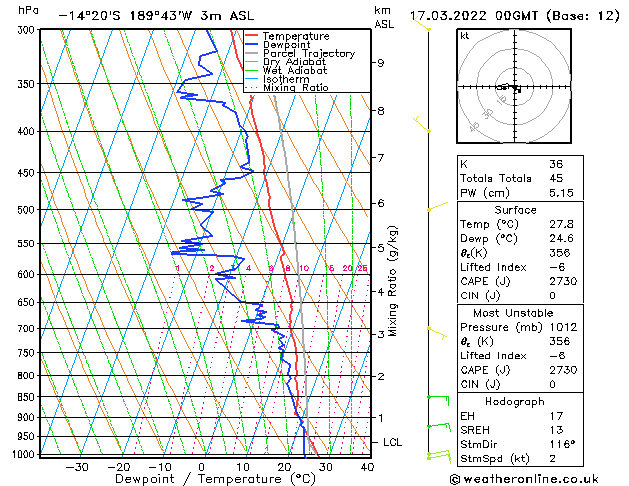
Task: Click the 'Temperature' legend entry
Action: pyautogui.click(x=296, y=36)
